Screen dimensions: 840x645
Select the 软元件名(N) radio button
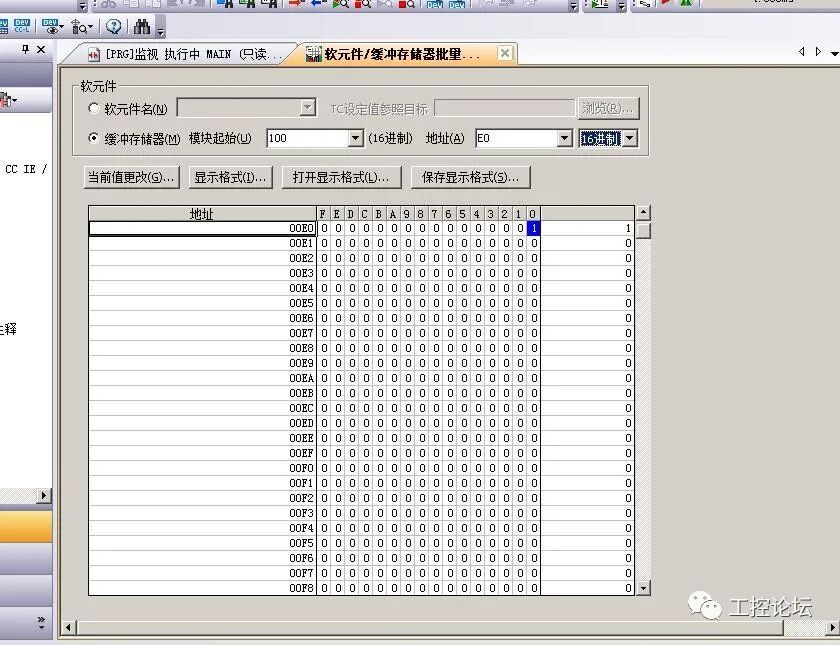(x=94, y=108)
